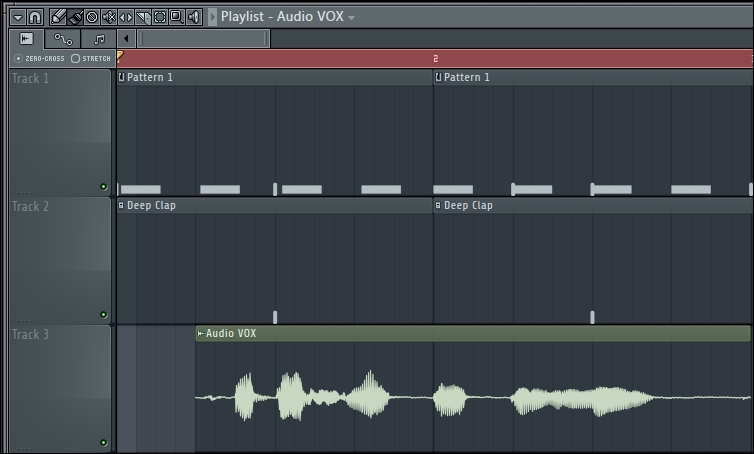Open the second Deep Clap clip's menu icon

click(438, 205)
